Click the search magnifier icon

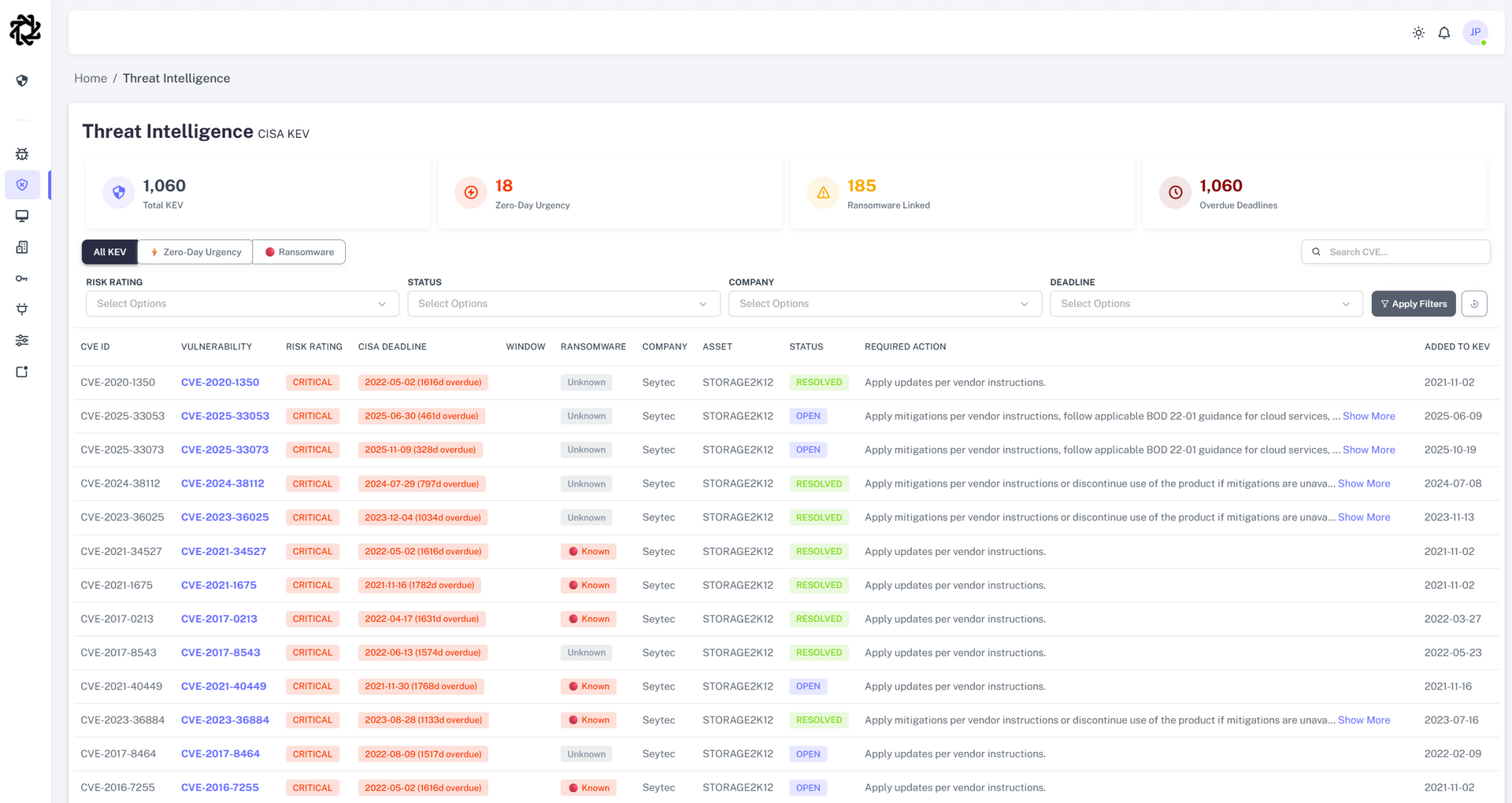tap(1316, 252)
